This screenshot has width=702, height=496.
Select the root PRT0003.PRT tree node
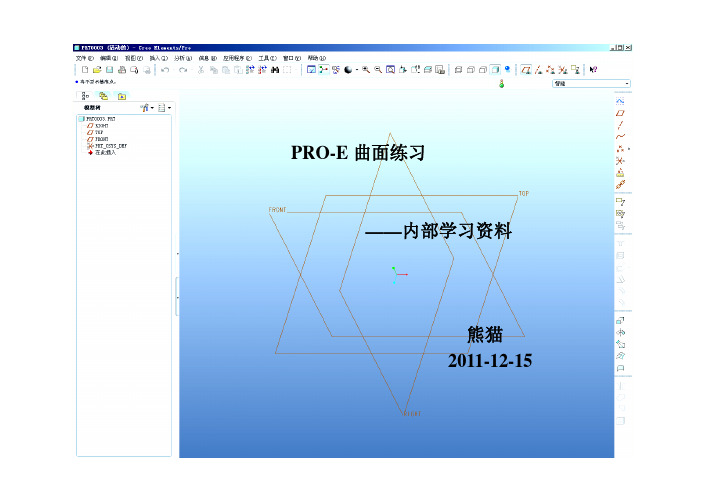[x=97, y=119]
